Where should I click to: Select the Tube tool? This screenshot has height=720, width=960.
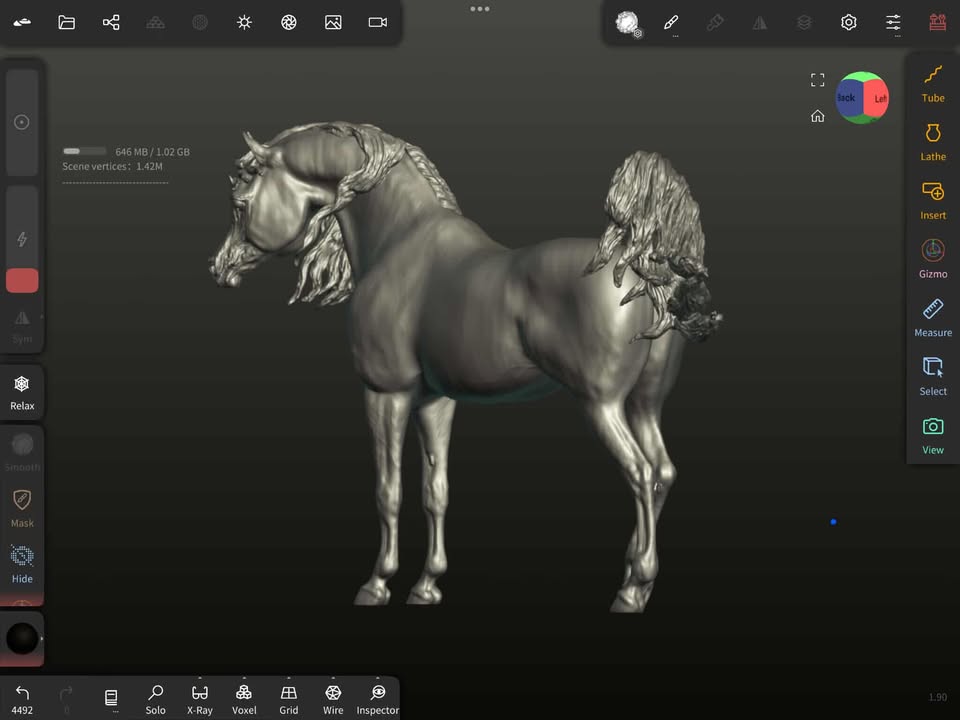coord(932,83)
